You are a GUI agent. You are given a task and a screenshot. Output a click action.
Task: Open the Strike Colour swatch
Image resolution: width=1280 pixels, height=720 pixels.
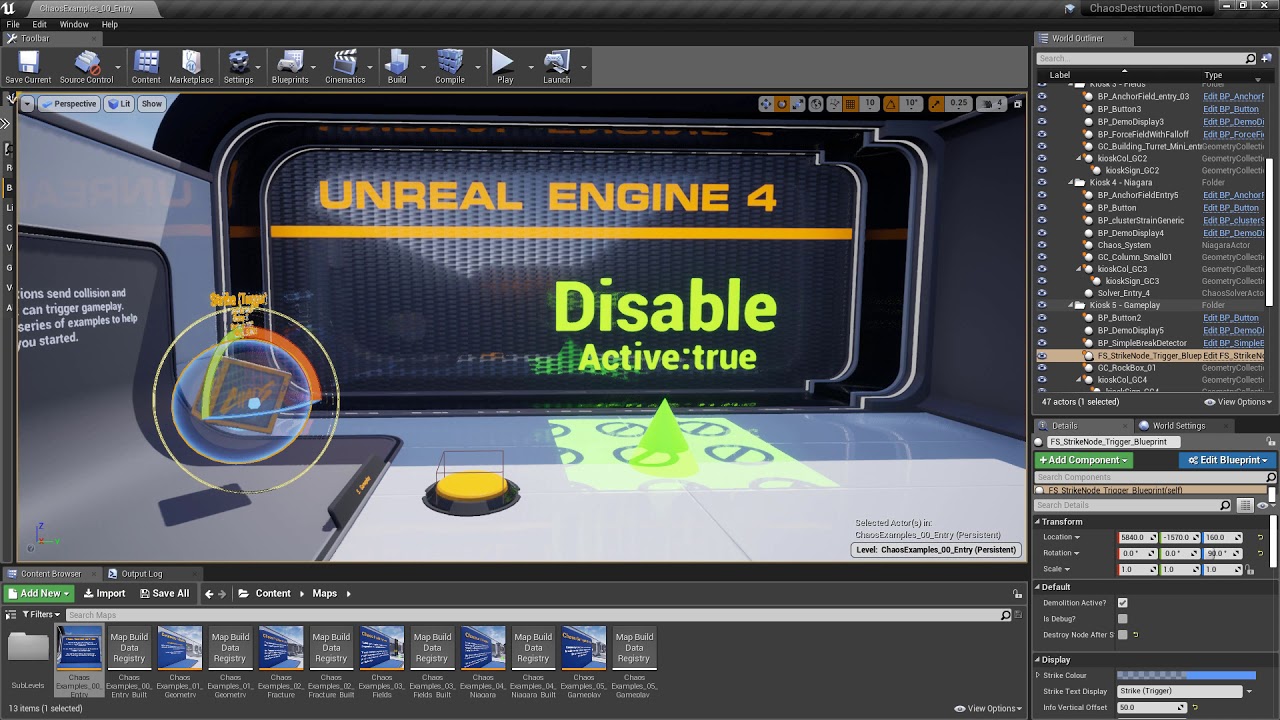point(1186,676)
